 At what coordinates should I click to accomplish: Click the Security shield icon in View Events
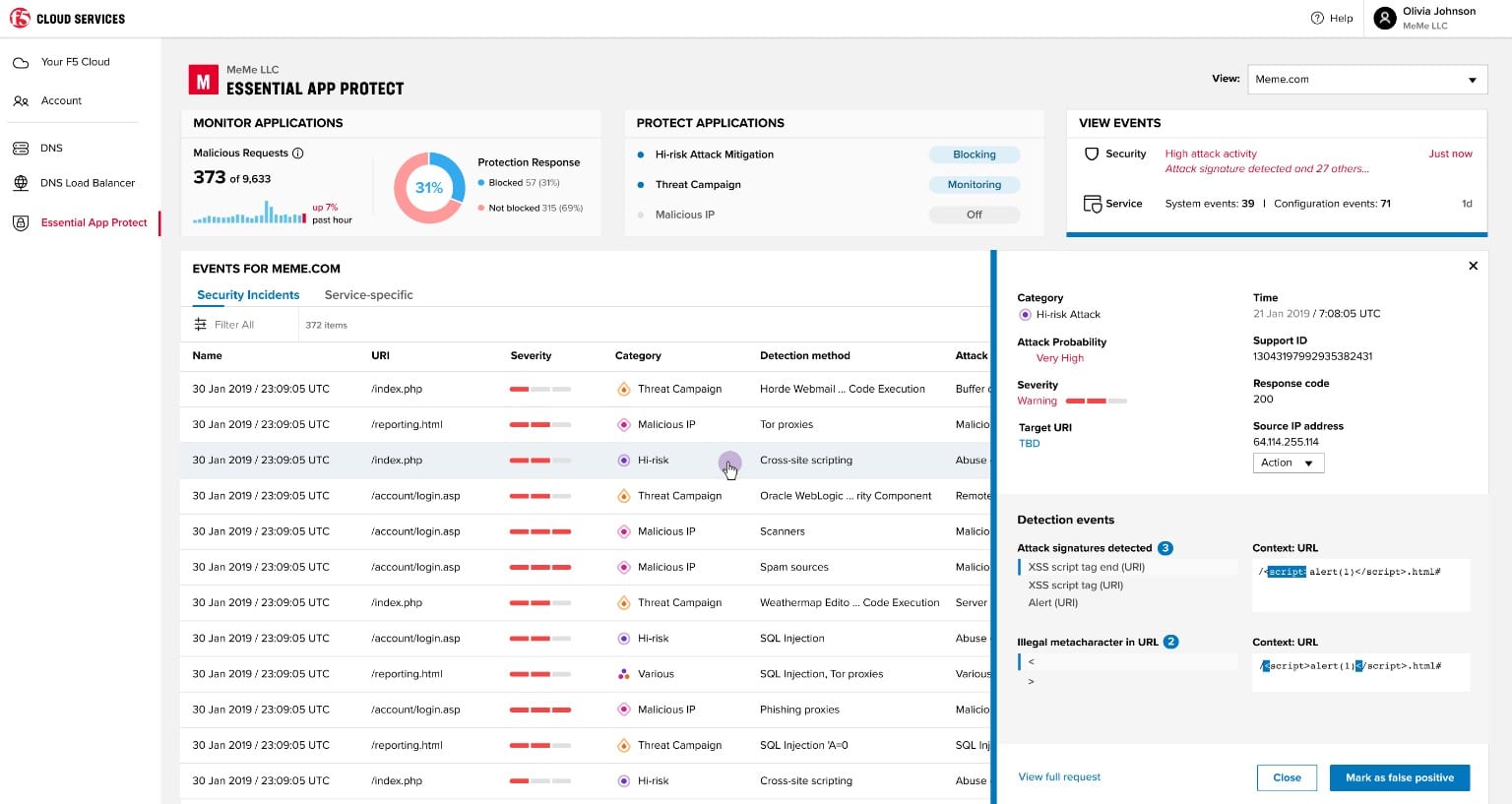pyautogui.click(x=1091, y=154)
